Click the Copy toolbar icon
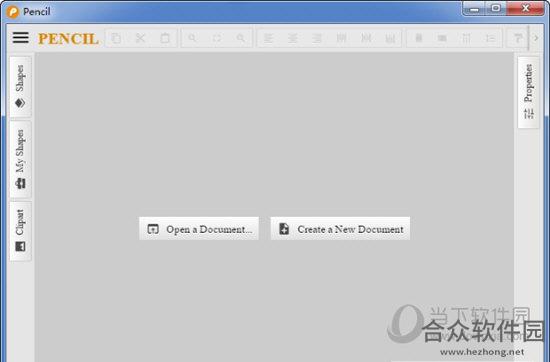Image resolution: width=550 pixels, height=362 pixels. coord(116,38)
